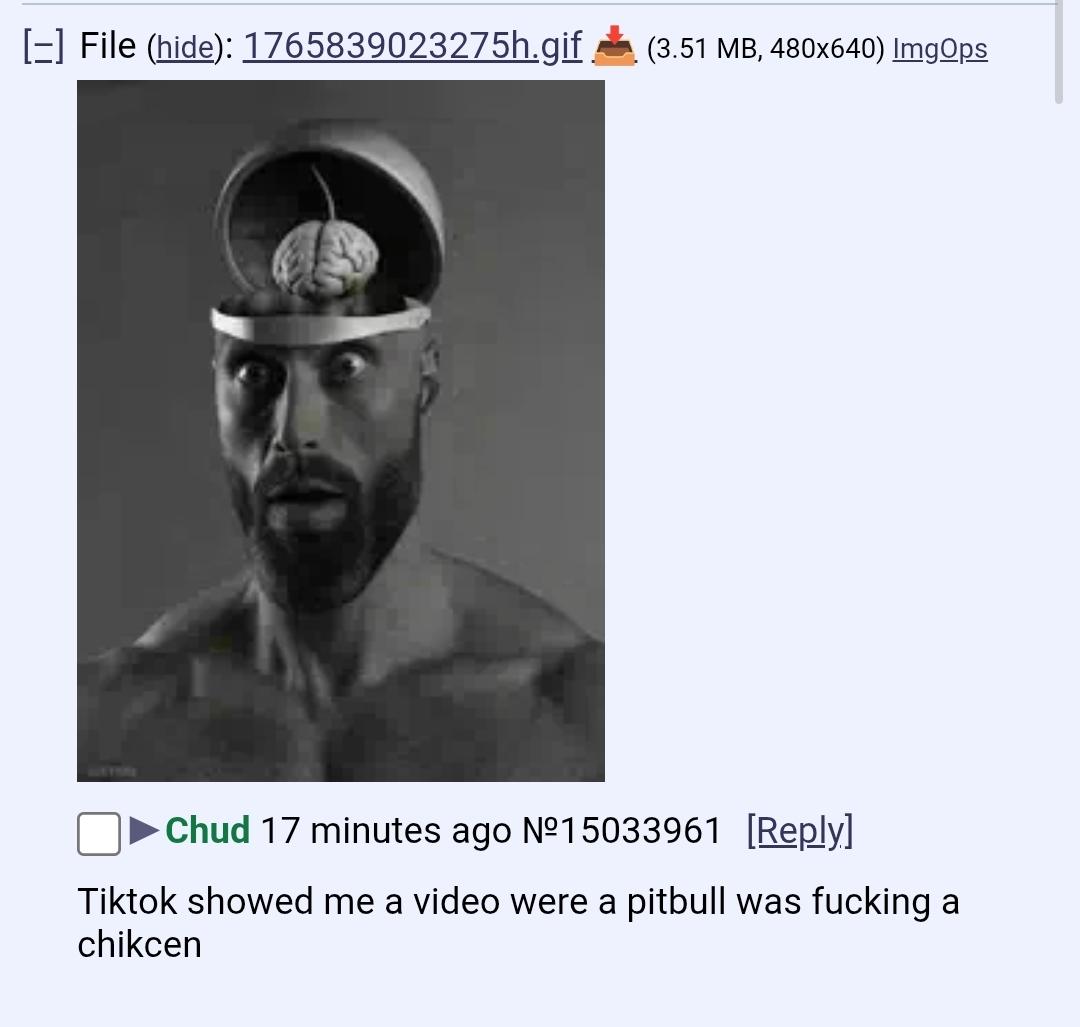Click the "File" label at top
Viewport: 1080px width, 1027px height.
coord(108,46)
